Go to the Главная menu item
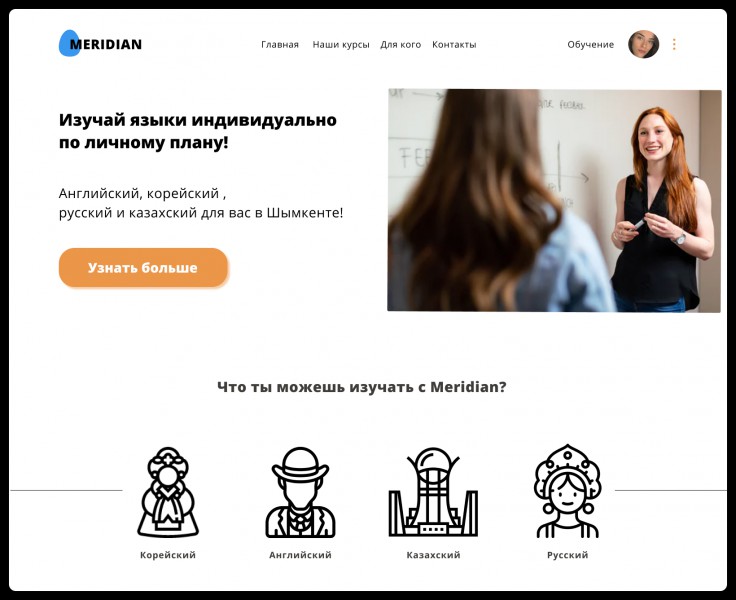Image resolution: width=736 pixels, height=600 pixels. (280, 45)
